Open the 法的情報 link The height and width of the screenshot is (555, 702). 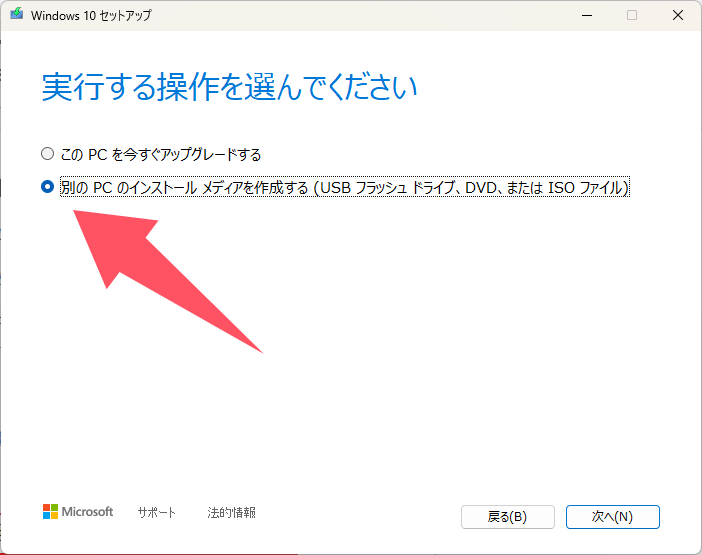click(231, 512)
